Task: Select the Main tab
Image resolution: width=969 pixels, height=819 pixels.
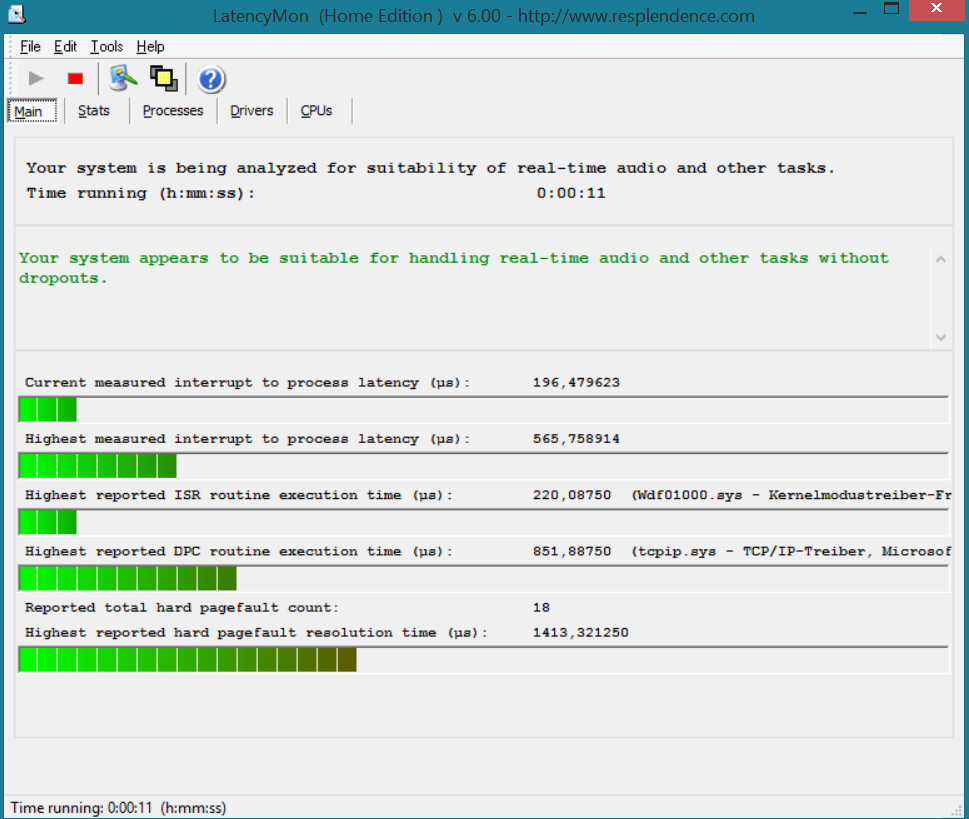Action: [32, 111]
